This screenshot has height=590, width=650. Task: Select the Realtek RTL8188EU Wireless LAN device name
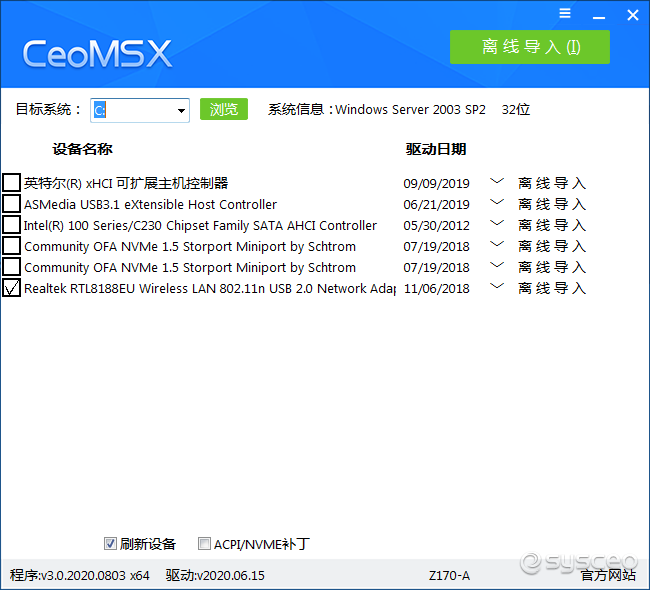point(210,289)
